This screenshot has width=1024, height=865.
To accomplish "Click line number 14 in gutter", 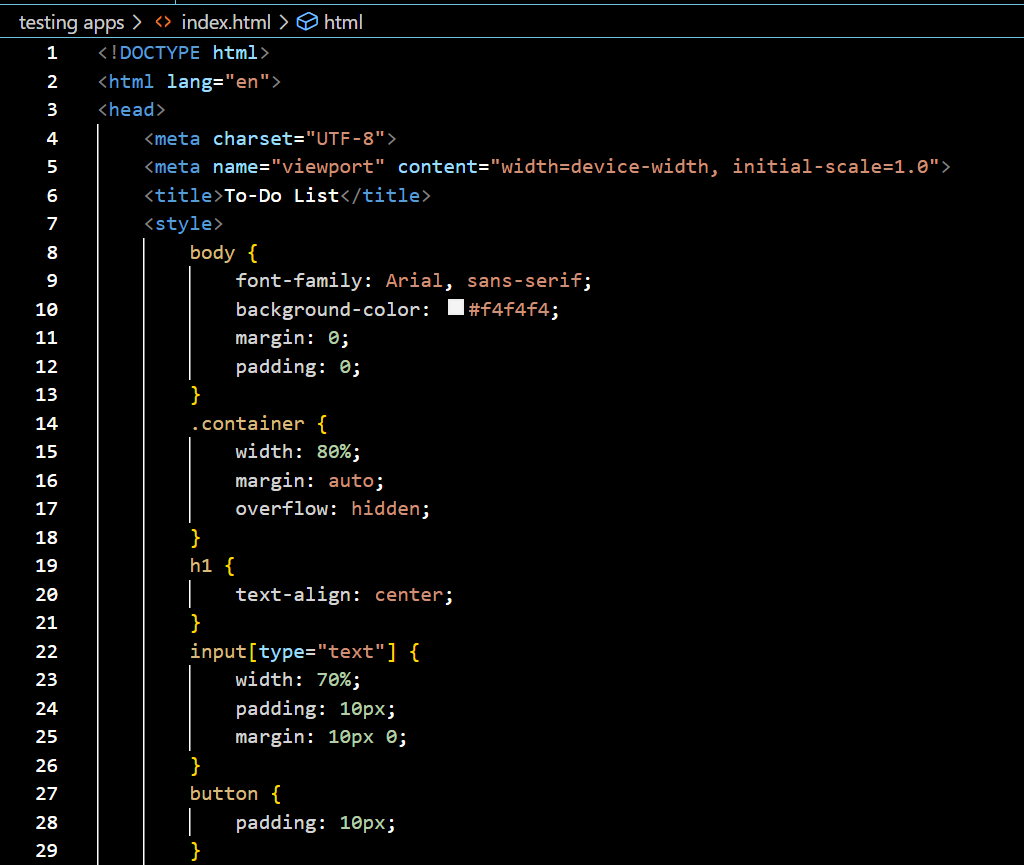I will [46, 424].
